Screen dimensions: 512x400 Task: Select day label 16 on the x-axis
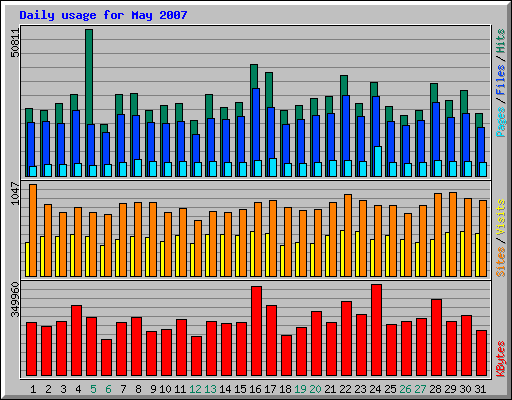[255, 389]
